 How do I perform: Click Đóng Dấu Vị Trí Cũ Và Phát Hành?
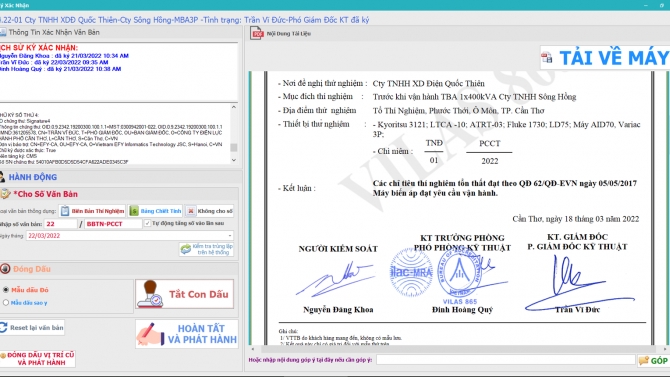tap(38, 359)
